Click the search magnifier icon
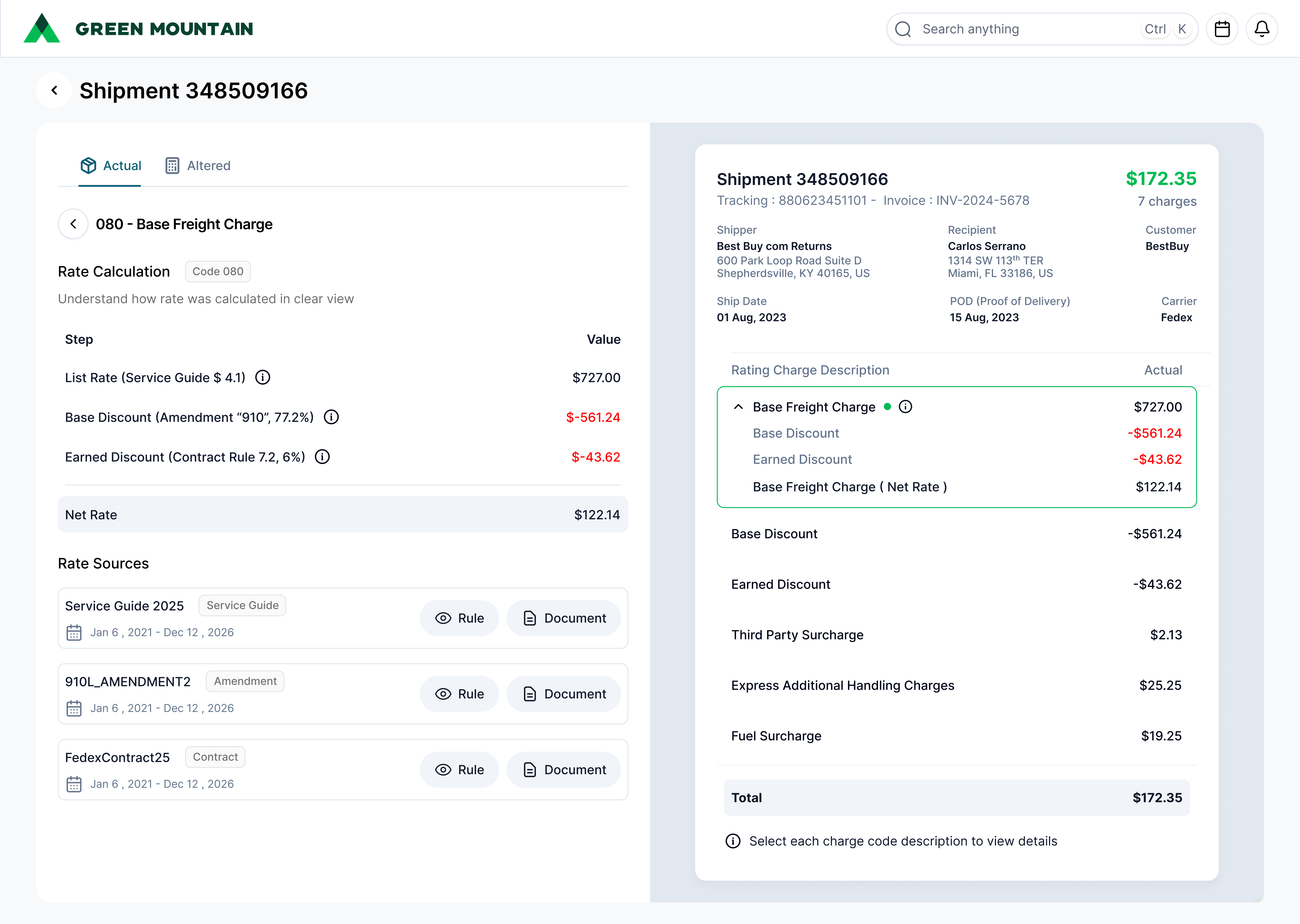1300x924 pixels. 903,29
